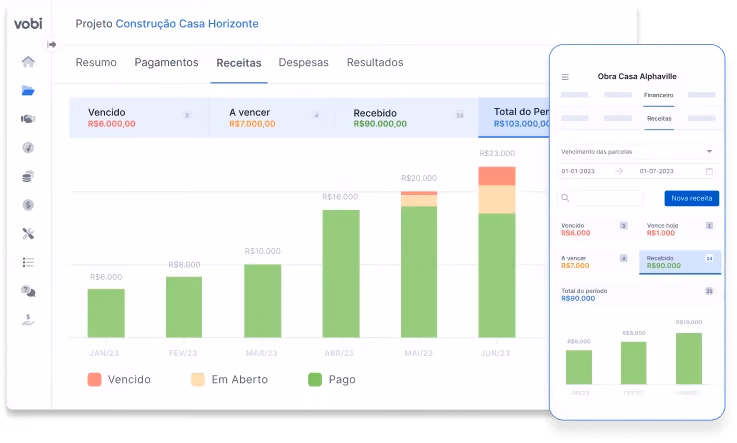
Task: Click the red overdue segment of JUN/23 bar
Action: tap(497, 176)
